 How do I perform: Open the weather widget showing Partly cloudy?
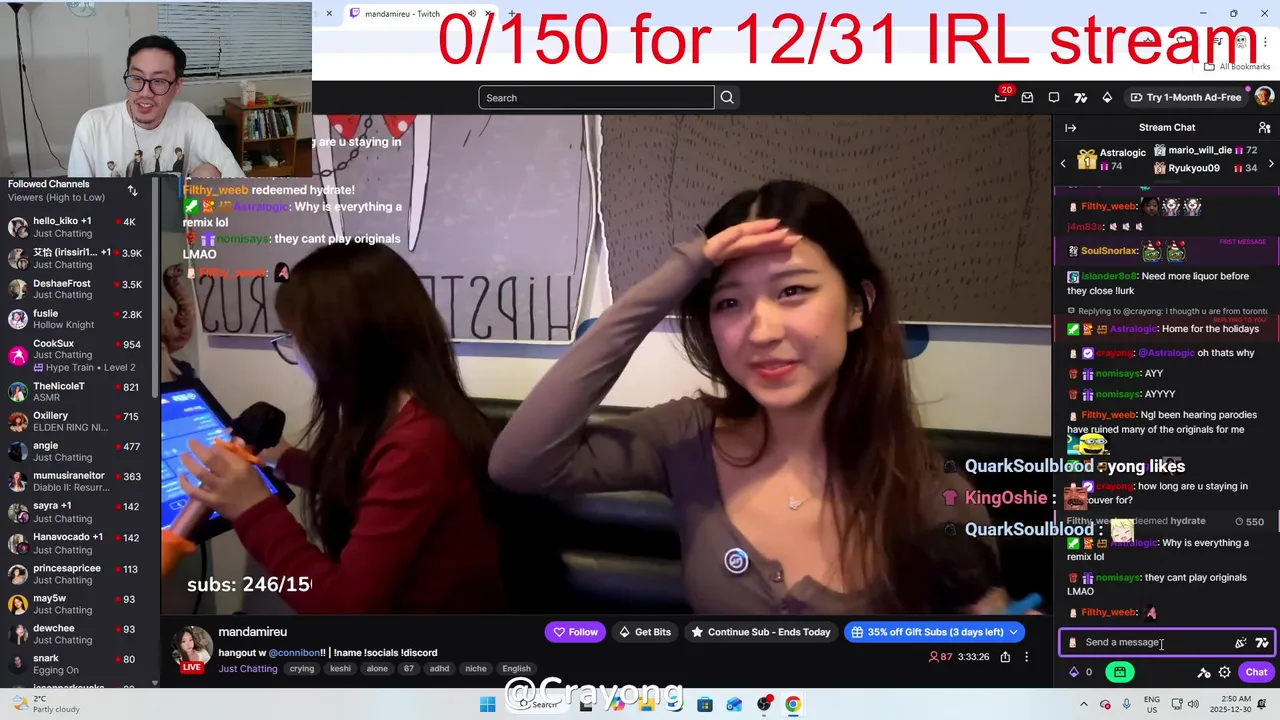tap(44, 704)
